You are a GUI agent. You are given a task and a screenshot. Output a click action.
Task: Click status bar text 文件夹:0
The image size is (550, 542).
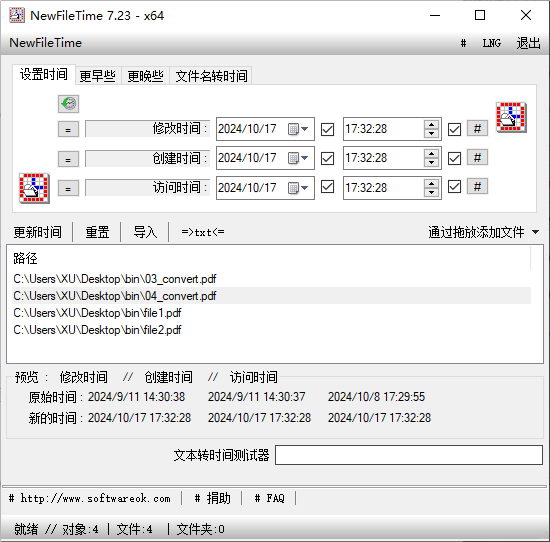click(x=200, y=529)
